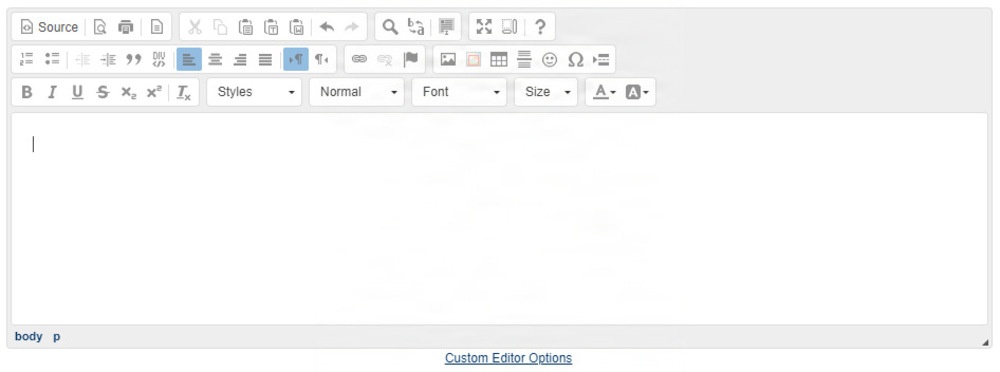Align text left
Image resolution: width=1000 pixels, height=372 pixels.
pyautogui.click(x=189, y=59)
